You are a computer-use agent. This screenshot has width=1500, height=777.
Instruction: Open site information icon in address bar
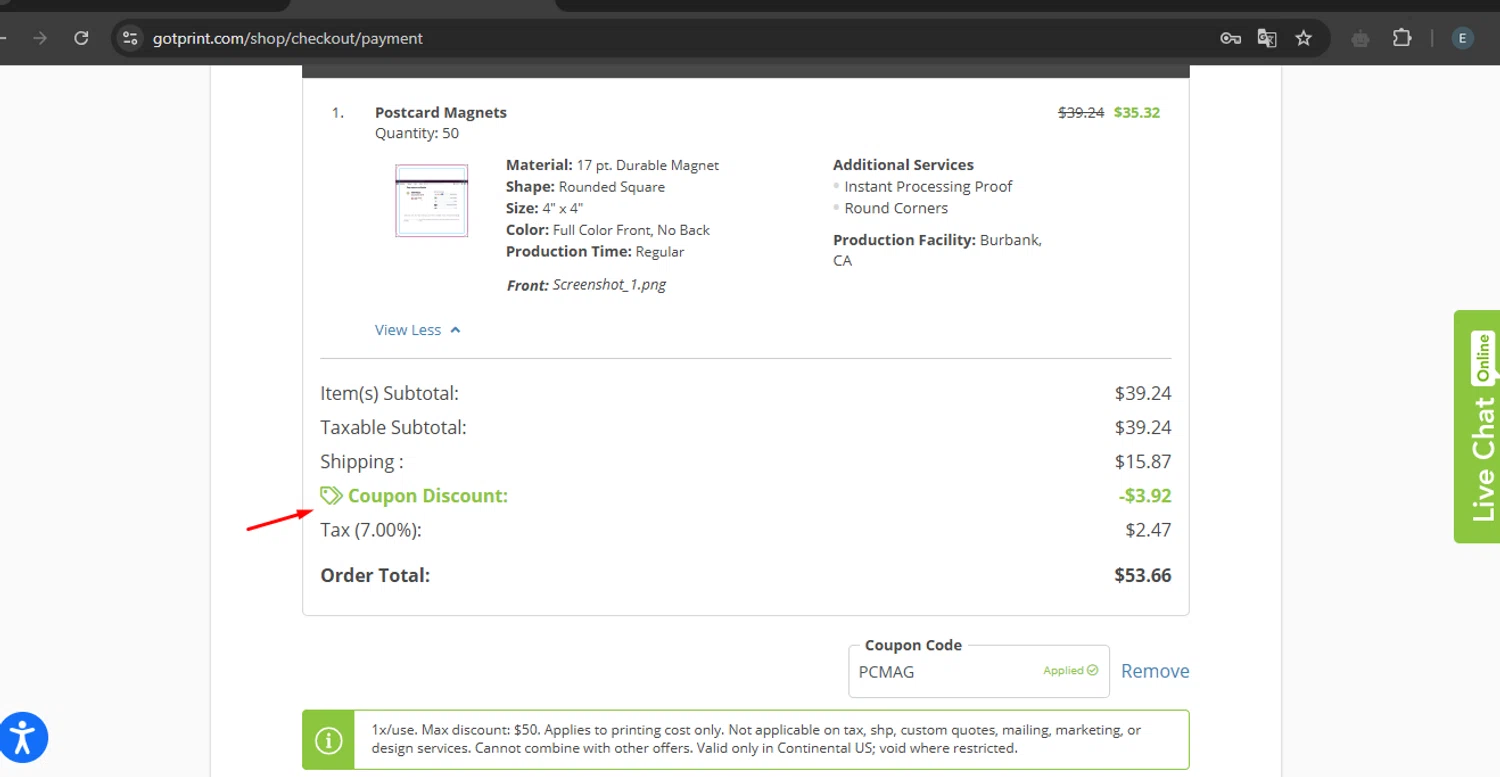pyautogui.click(x=129, y=38)
